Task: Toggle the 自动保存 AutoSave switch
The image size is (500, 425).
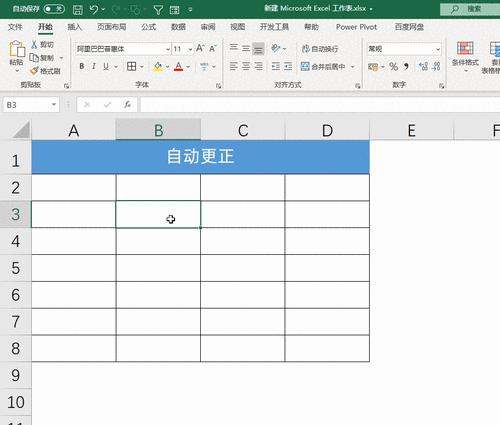Action: 54,9
